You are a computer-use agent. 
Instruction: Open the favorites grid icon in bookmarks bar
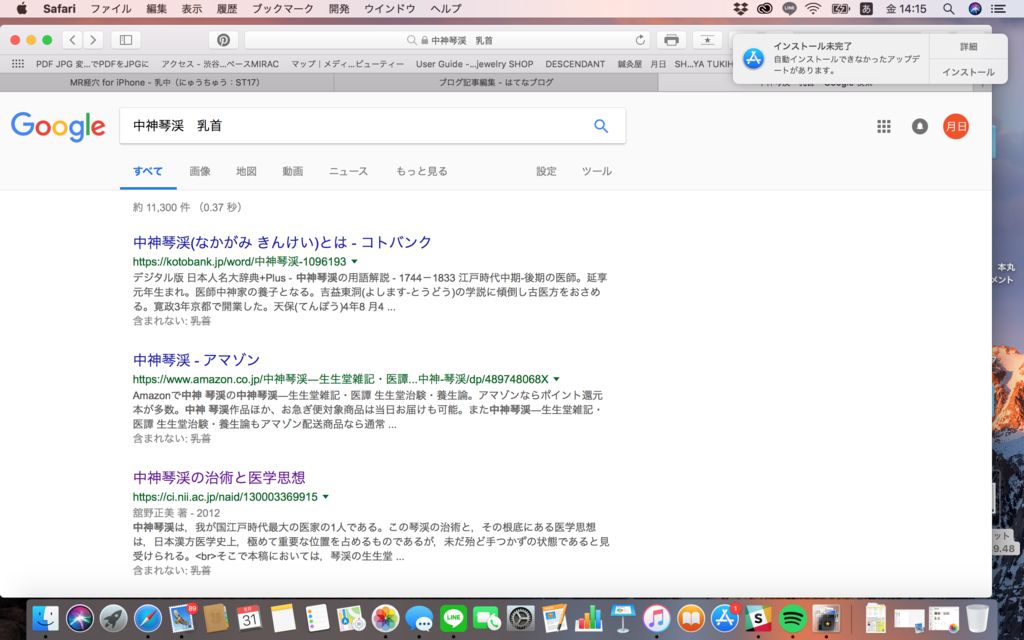(18, 64)
